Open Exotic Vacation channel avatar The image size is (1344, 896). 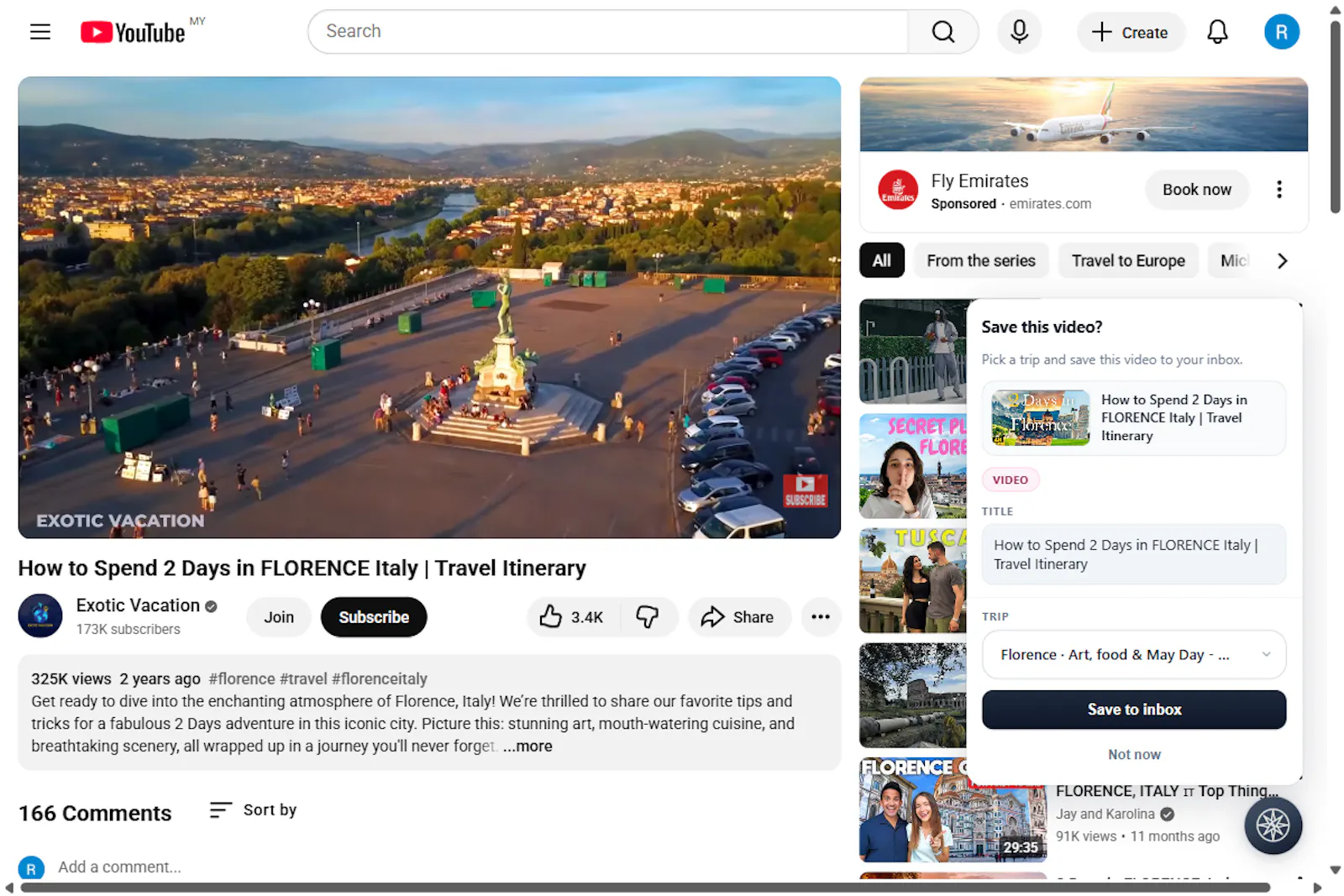click(40, 616)
